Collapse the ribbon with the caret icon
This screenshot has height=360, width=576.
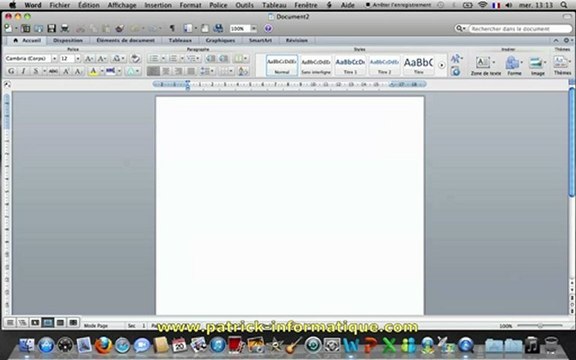pos(556,40)
